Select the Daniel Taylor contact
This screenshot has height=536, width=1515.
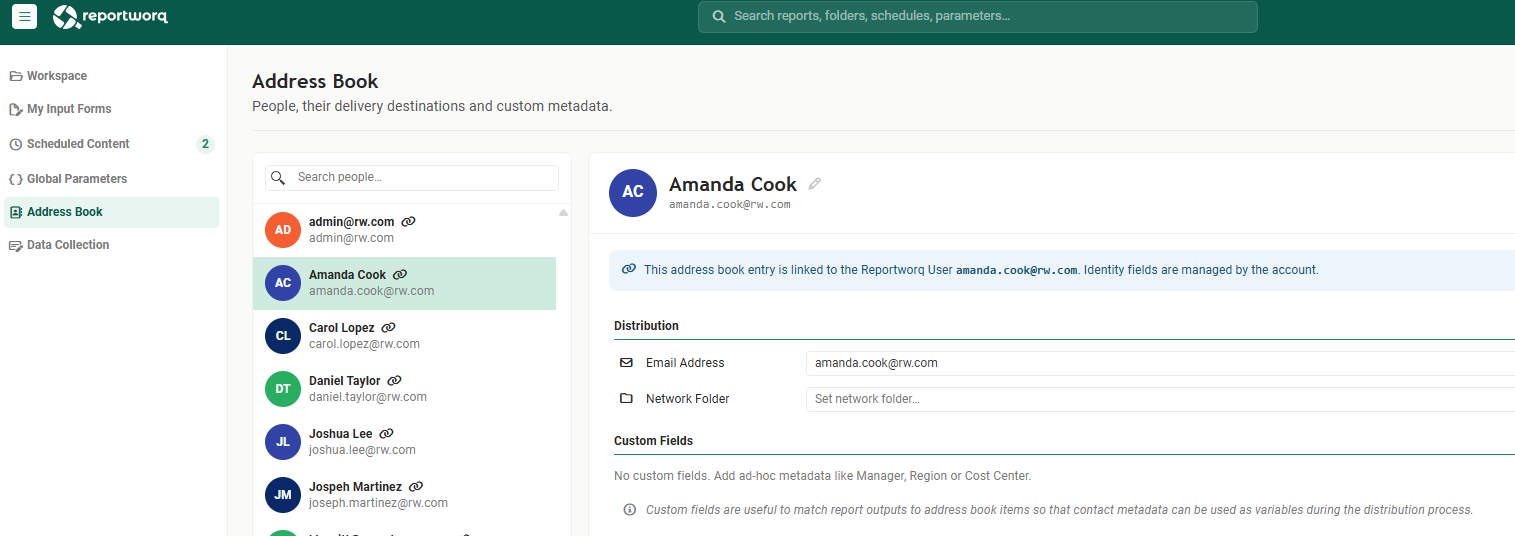[x=404, y=389]
